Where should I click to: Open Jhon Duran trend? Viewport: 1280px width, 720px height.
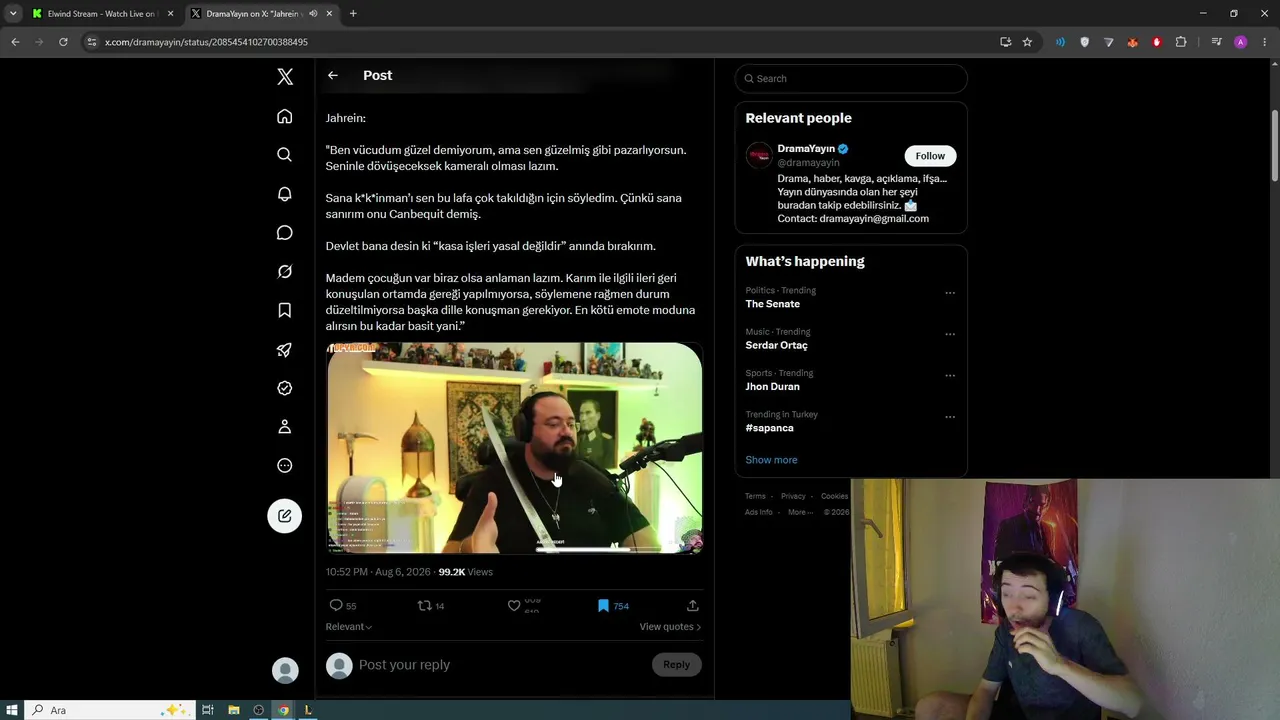tap(772, 387)
